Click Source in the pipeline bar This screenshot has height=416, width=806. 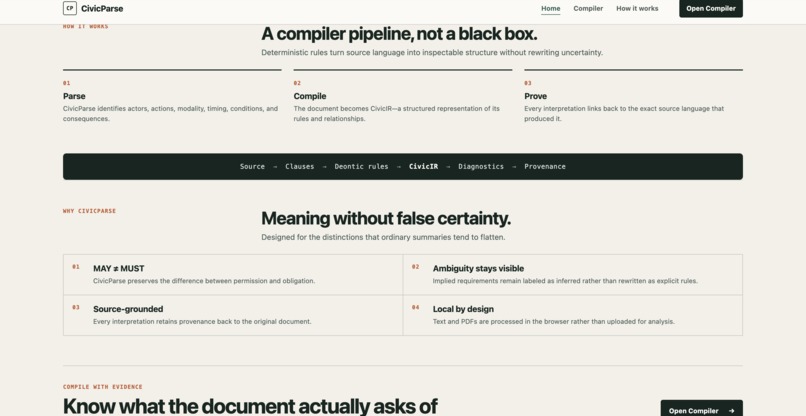252,167
